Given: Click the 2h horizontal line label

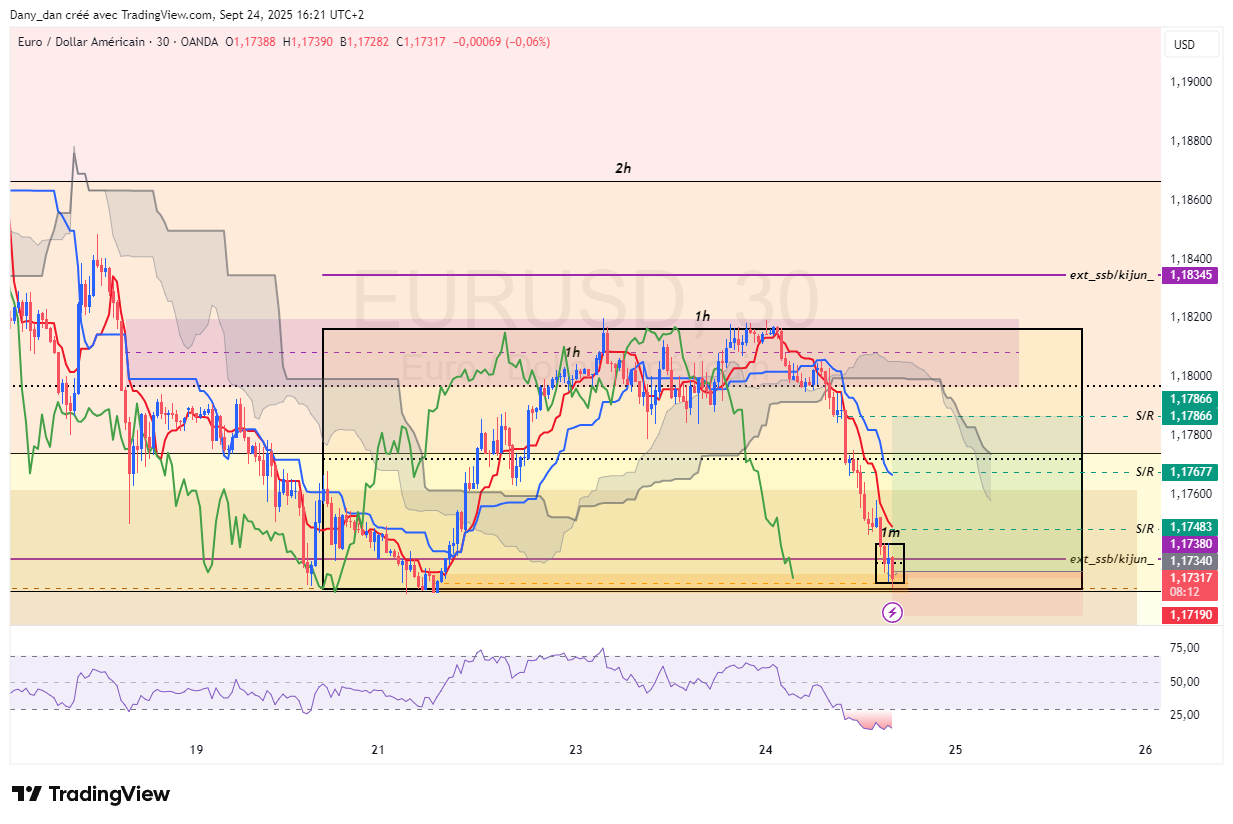Looking at the screenshot, I should [623, 169].
